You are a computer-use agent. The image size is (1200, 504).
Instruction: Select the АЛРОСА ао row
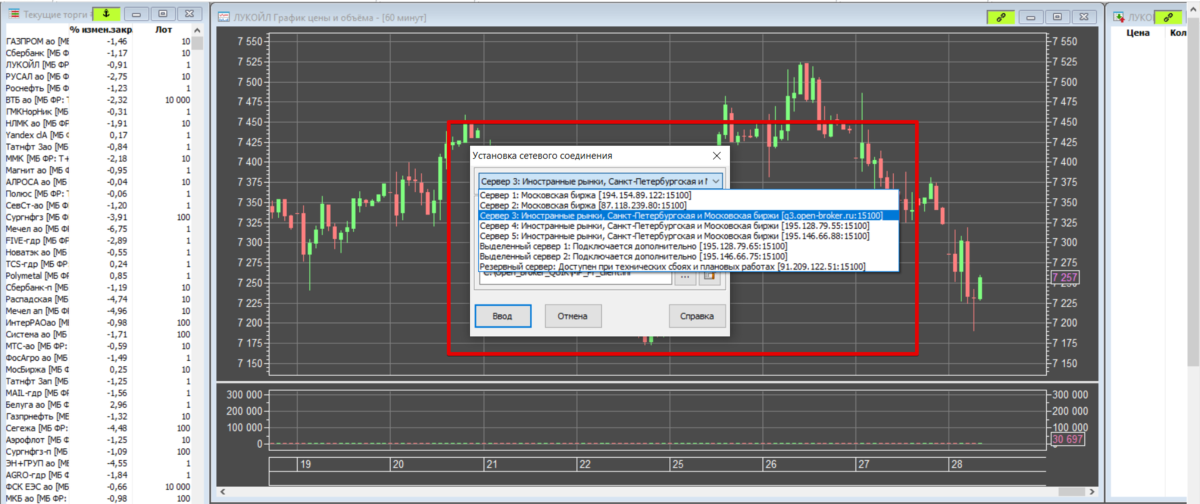point(98,182)
